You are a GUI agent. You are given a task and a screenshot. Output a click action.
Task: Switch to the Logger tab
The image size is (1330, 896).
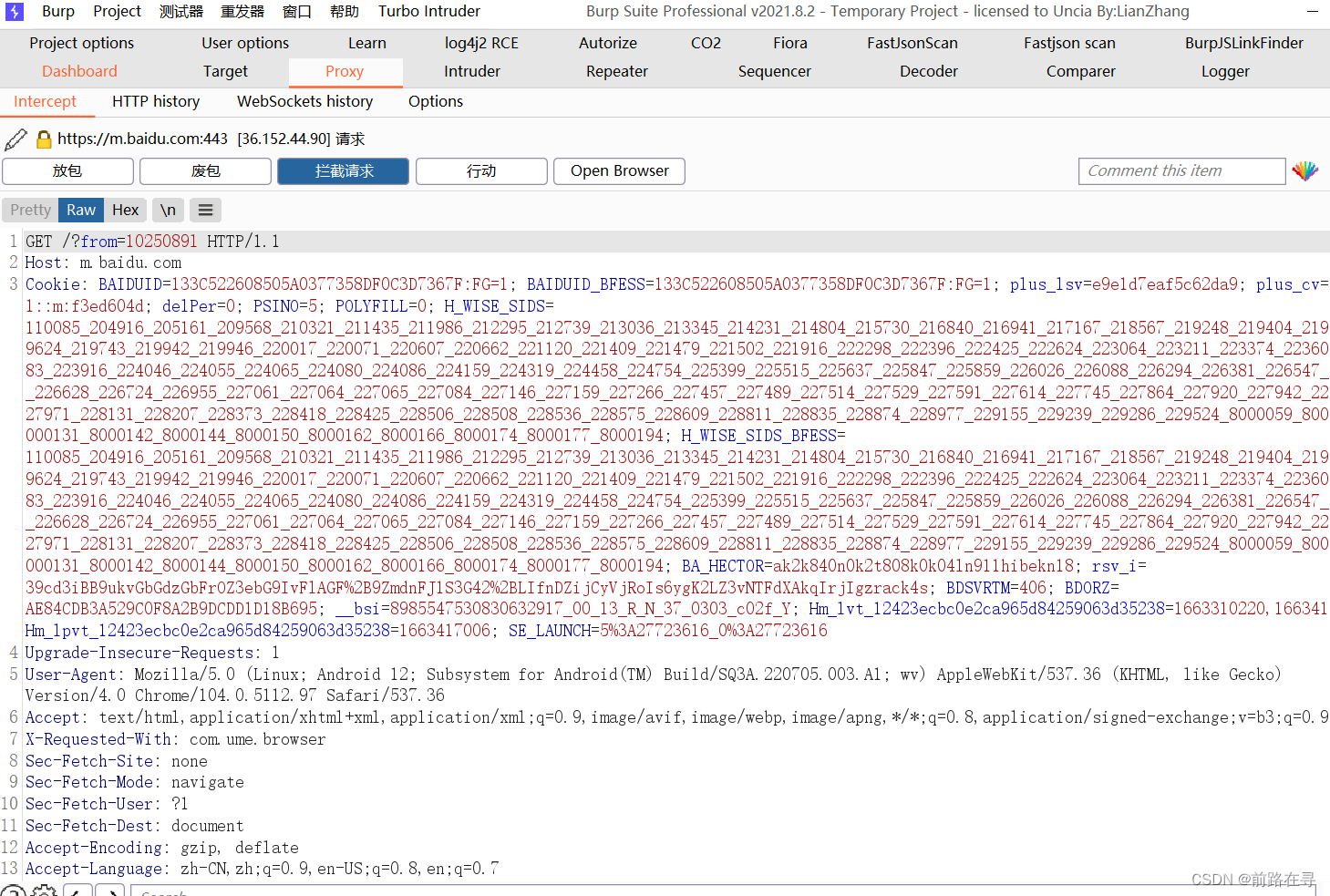click(1225, 71)
